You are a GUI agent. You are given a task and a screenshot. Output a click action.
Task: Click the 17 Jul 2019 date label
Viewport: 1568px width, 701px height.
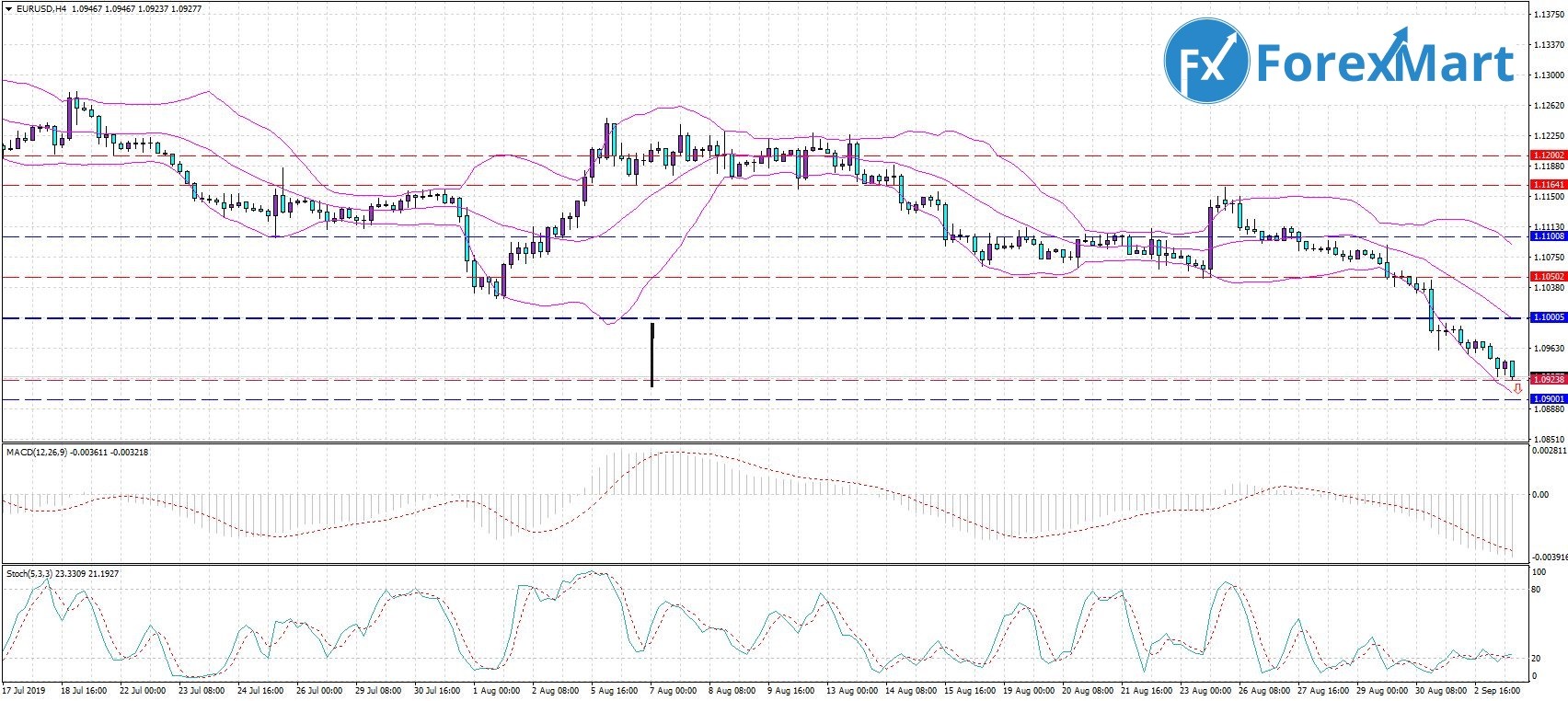click(24, 690)
